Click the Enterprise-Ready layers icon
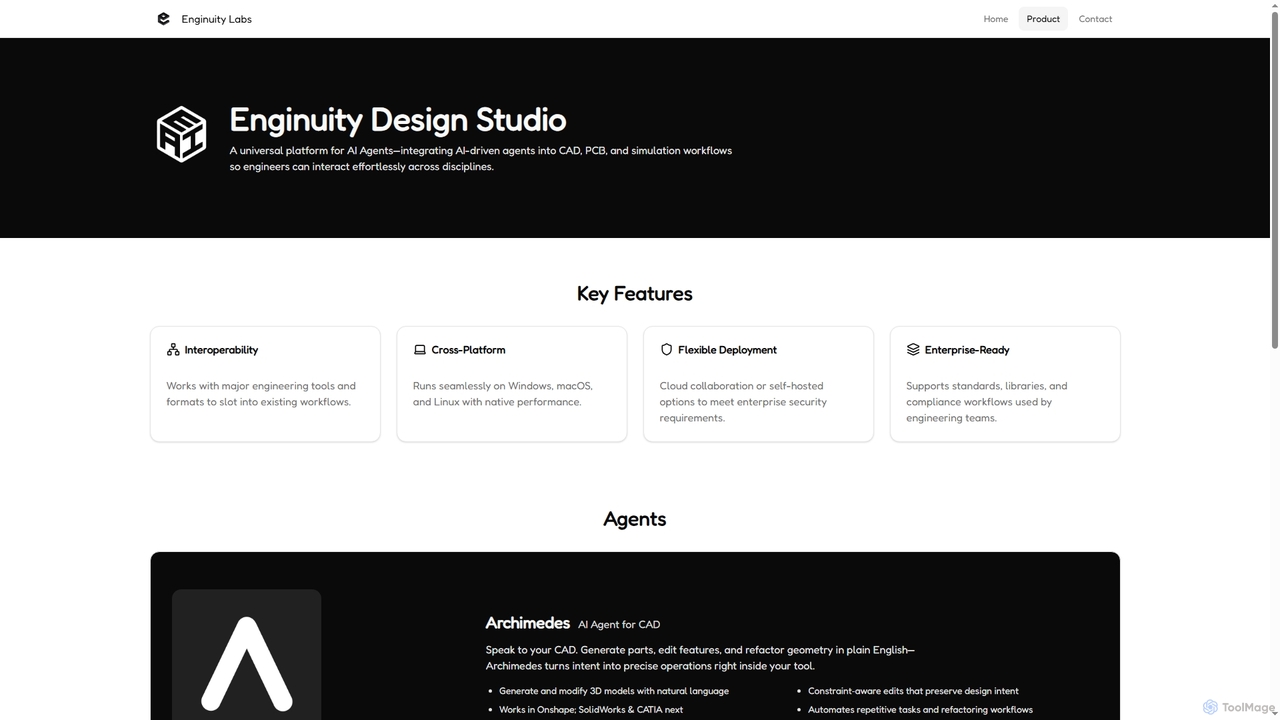 (913, 350)
